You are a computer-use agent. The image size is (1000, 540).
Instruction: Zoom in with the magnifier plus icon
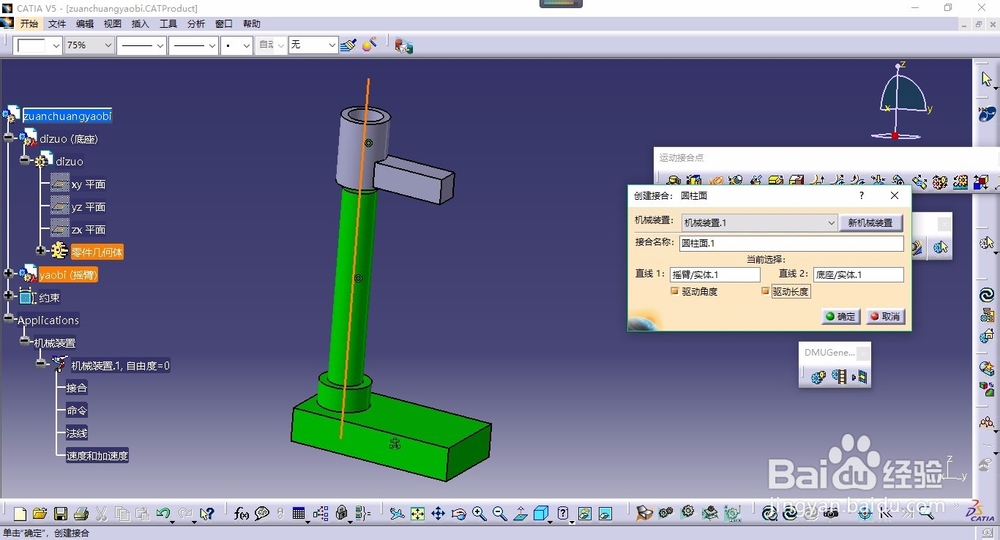coord(478,513)
